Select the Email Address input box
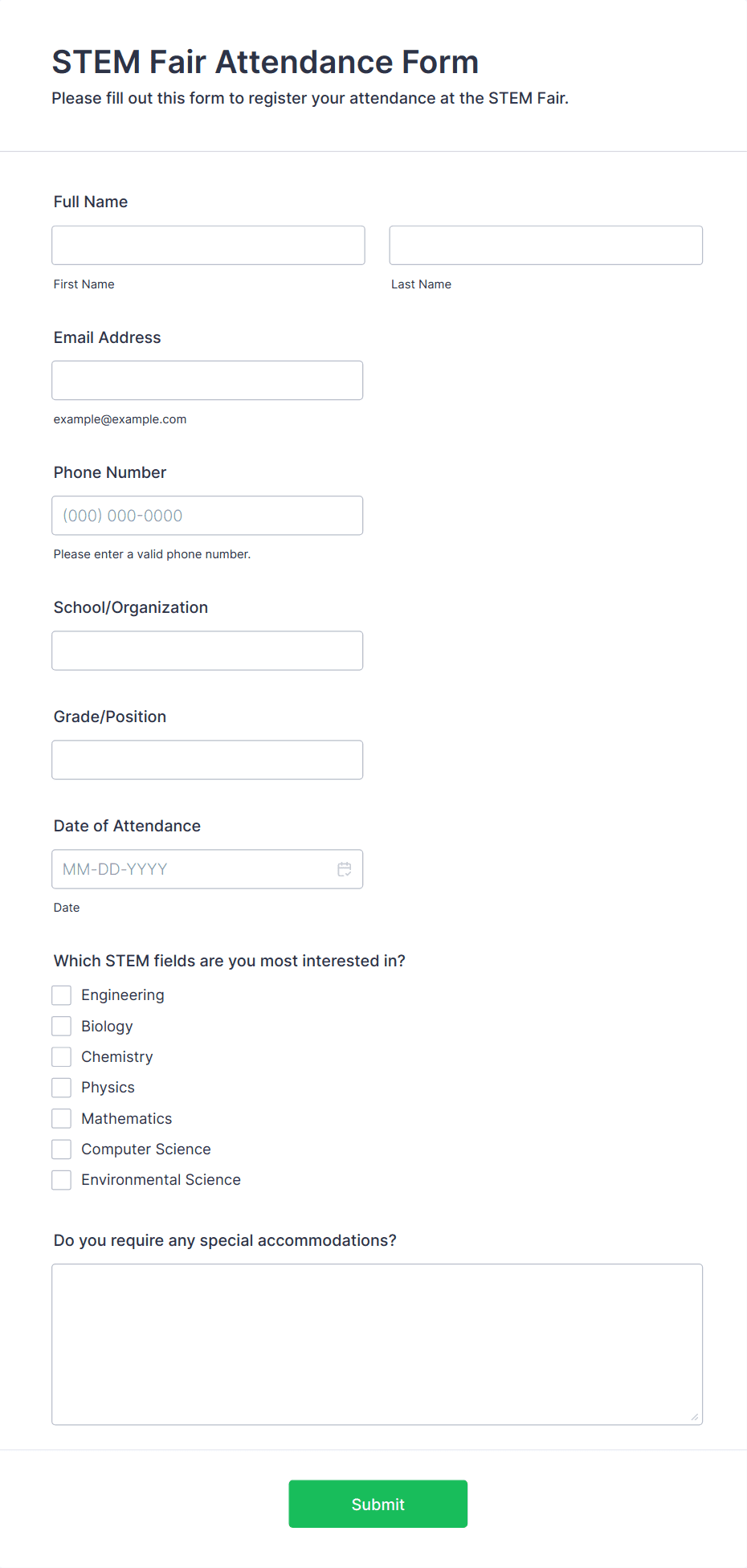 click(207, 380)
